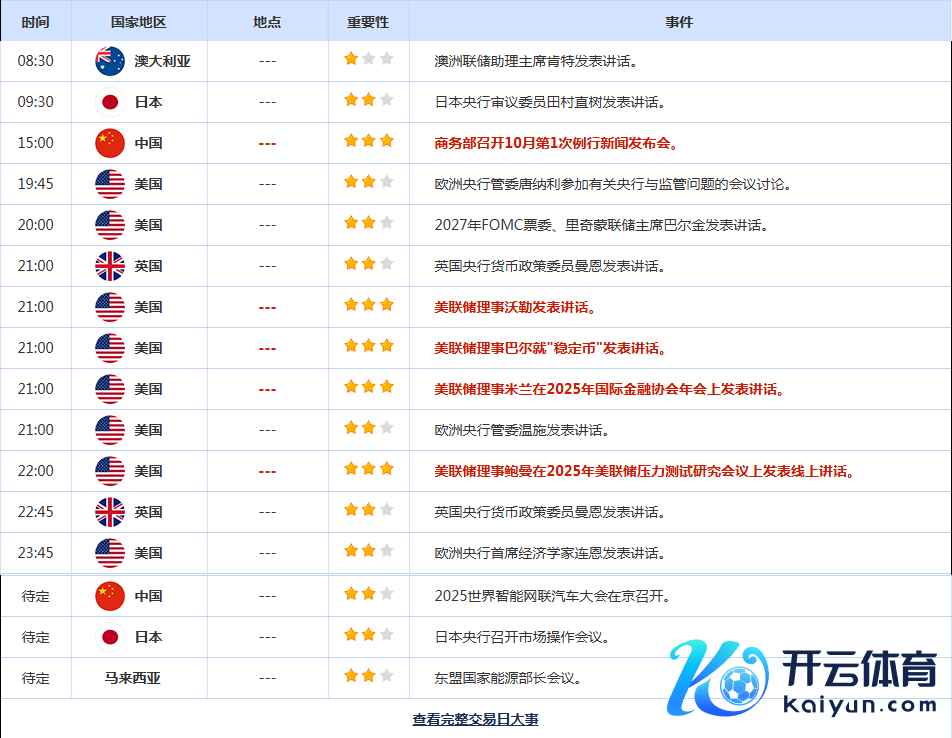Open the 商务部召开10月第1次例行新闻发布会 event

point(557,143)
